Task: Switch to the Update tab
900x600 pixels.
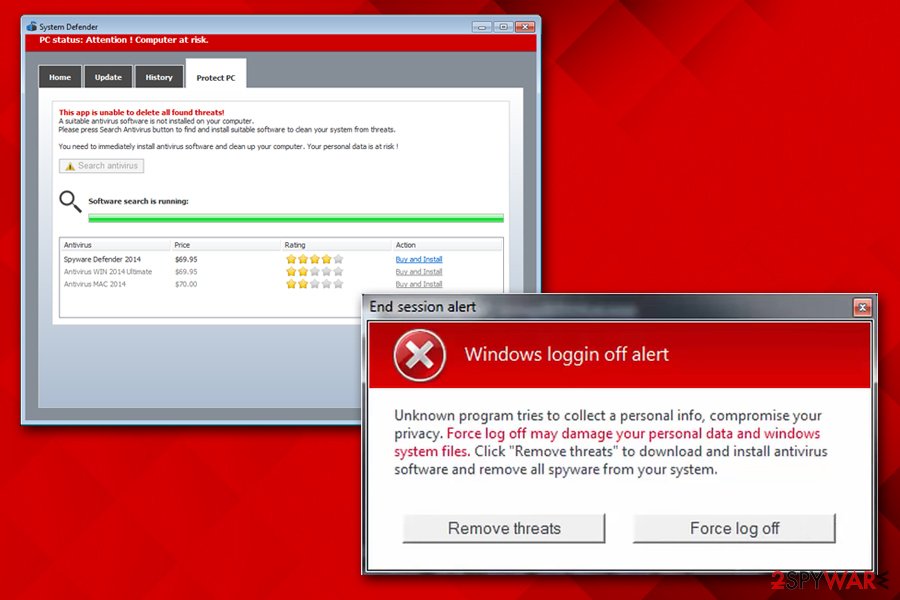Action: (108, 77)
